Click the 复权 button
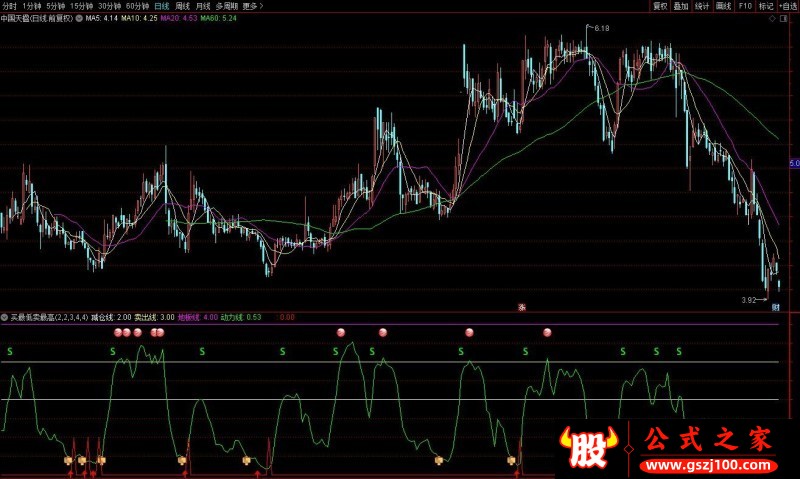 [x=659, y=6]
